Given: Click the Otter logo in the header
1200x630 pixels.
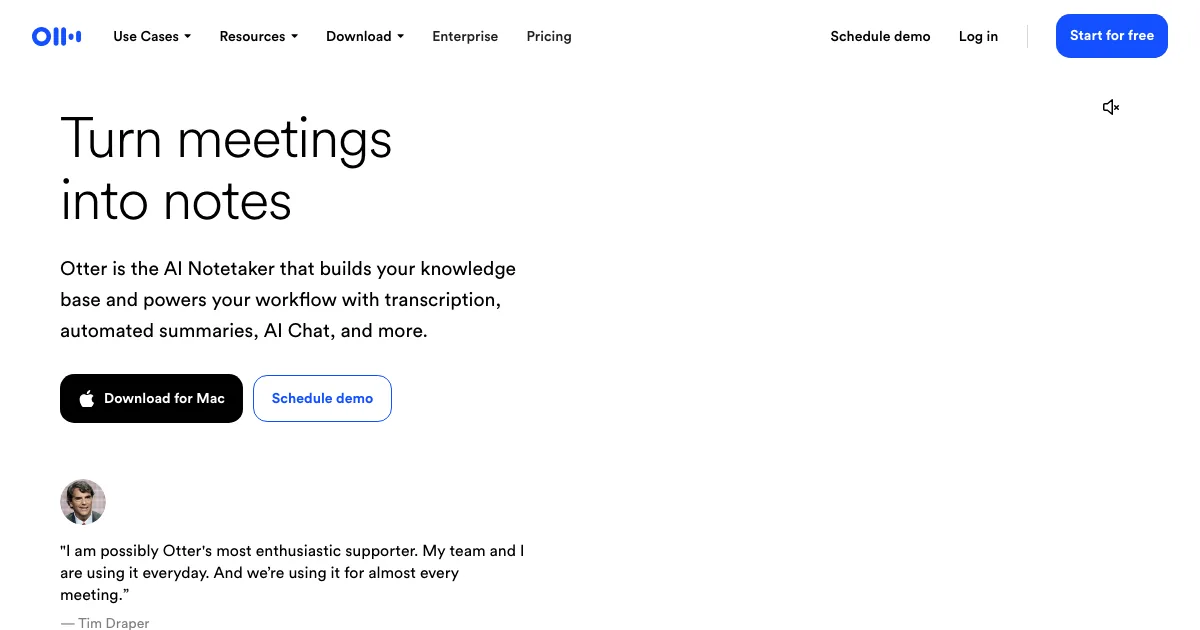Looking at the screenshot, I should click(56, 37).
